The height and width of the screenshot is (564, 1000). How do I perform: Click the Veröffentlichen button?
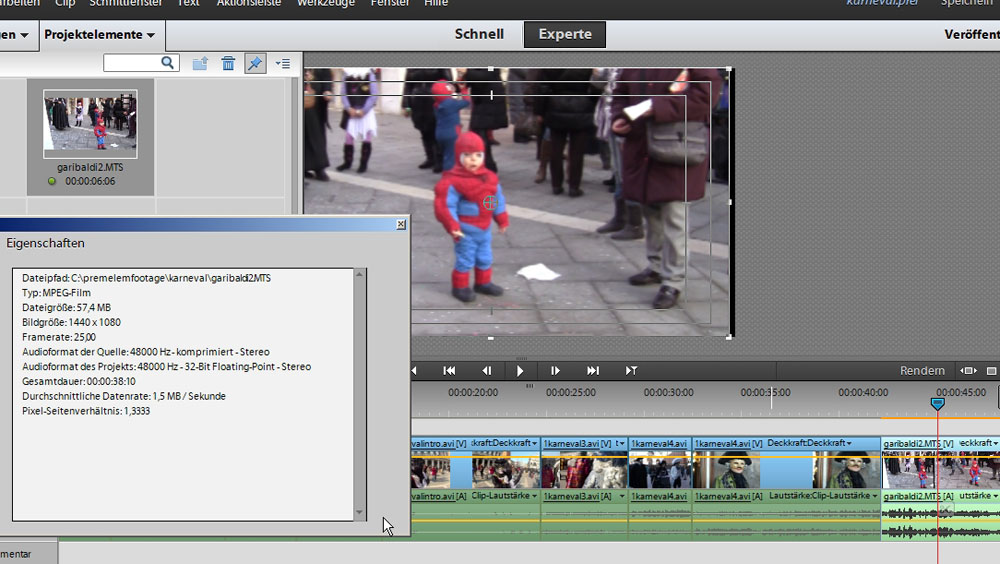pos(972,34)
